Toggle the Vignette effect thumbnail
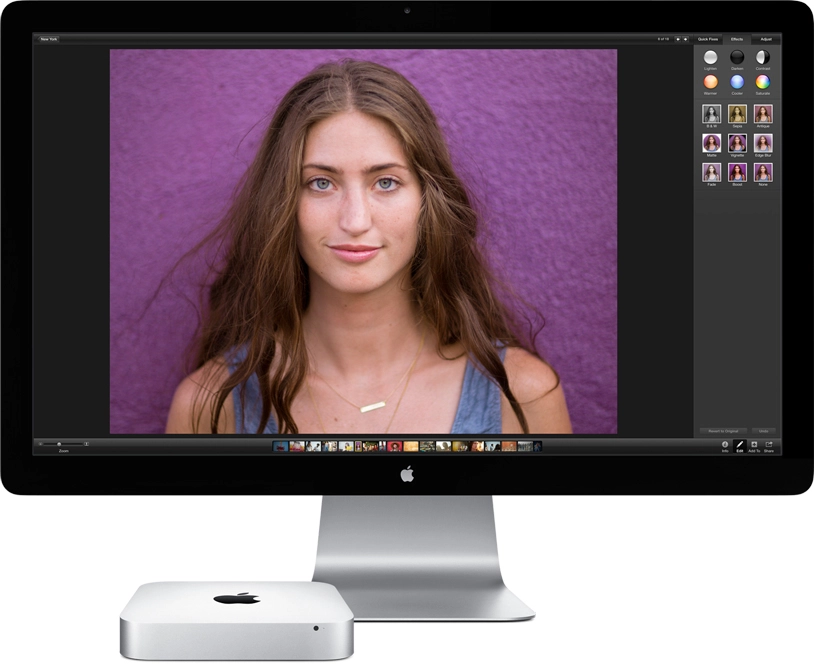The width and height of the screenshot is (814, 664). point(737,141)
